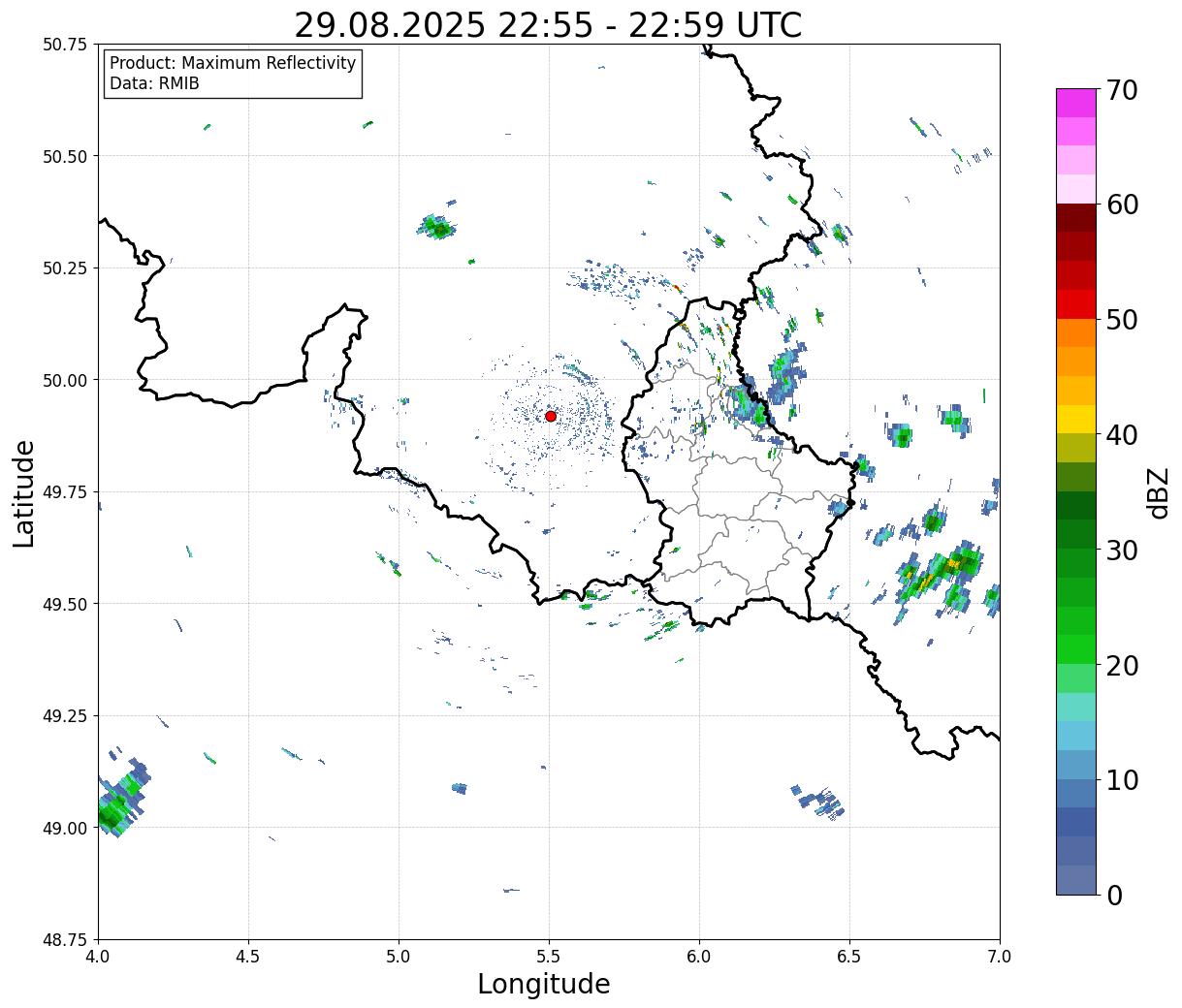This screenshot has width=1182, height=1008.
Task: Click the longitude tick label 6.5
Action: (849, 957)
